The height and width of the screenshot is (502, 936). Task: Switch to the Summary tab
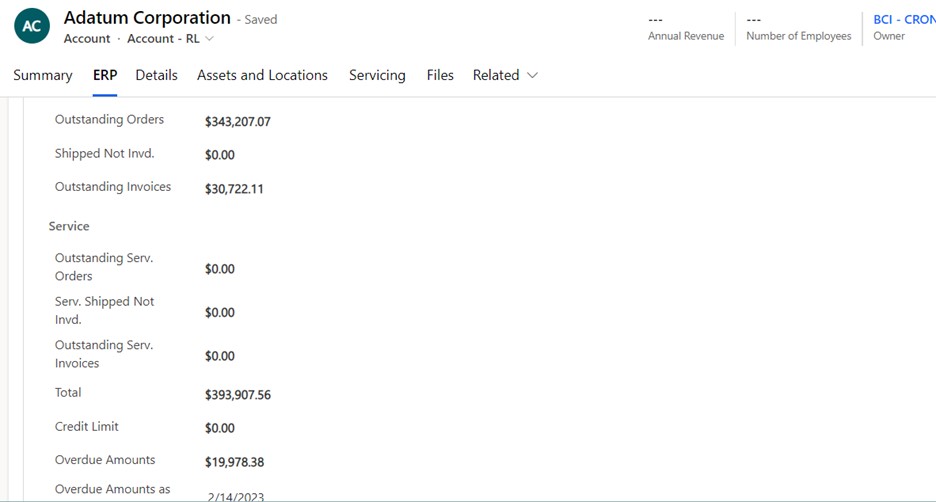coord(43,75)
